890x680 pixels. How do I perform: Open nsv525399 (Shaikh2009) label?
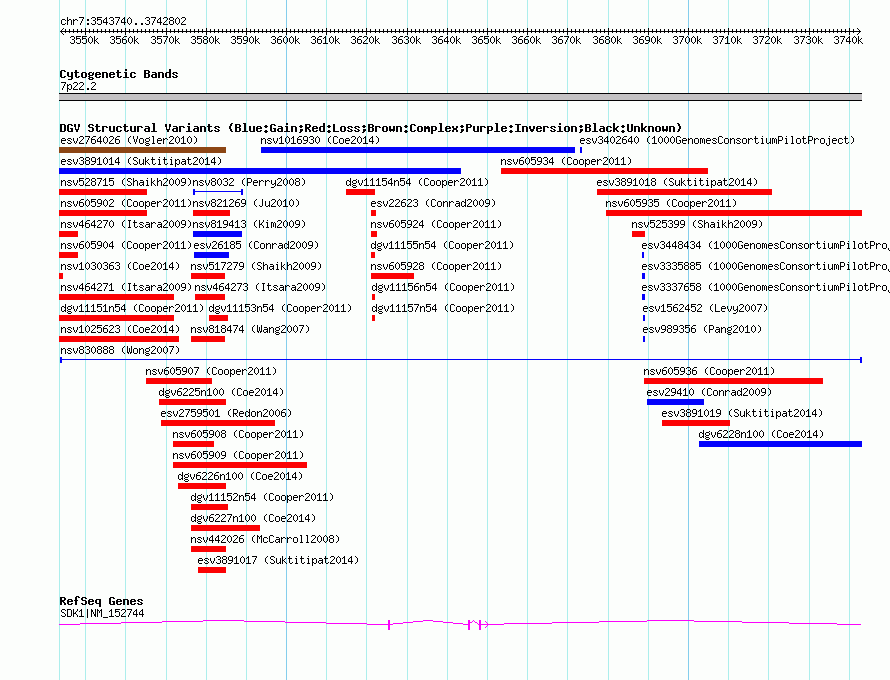[697, 224]
